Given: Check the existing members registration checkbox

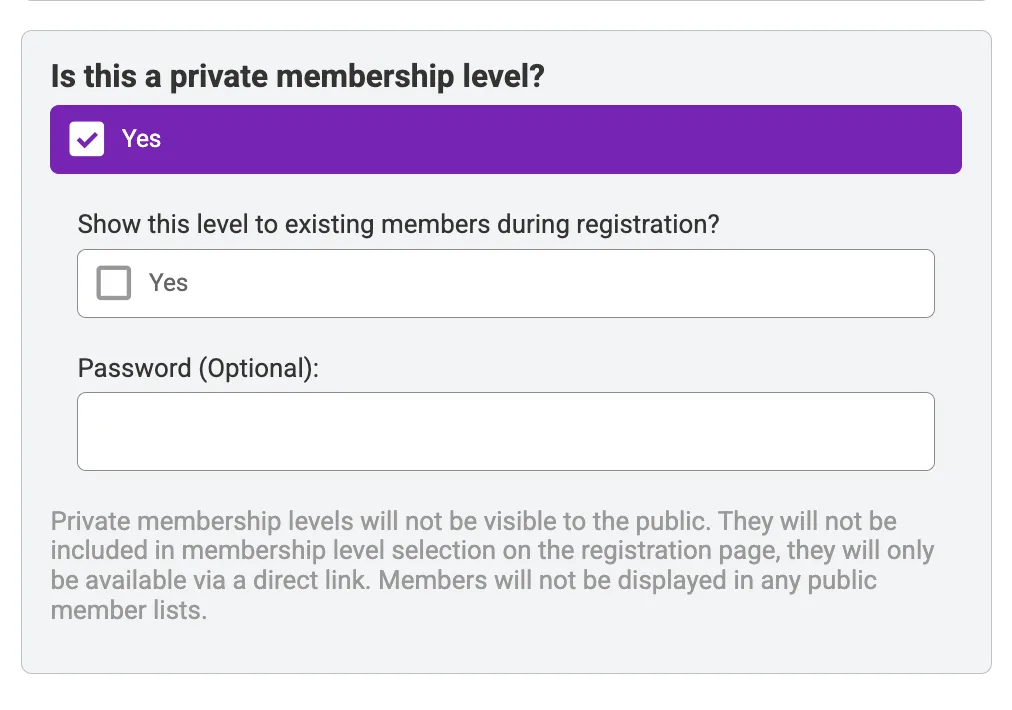Looking at the screenshot, I should click(x=113, y=283).
